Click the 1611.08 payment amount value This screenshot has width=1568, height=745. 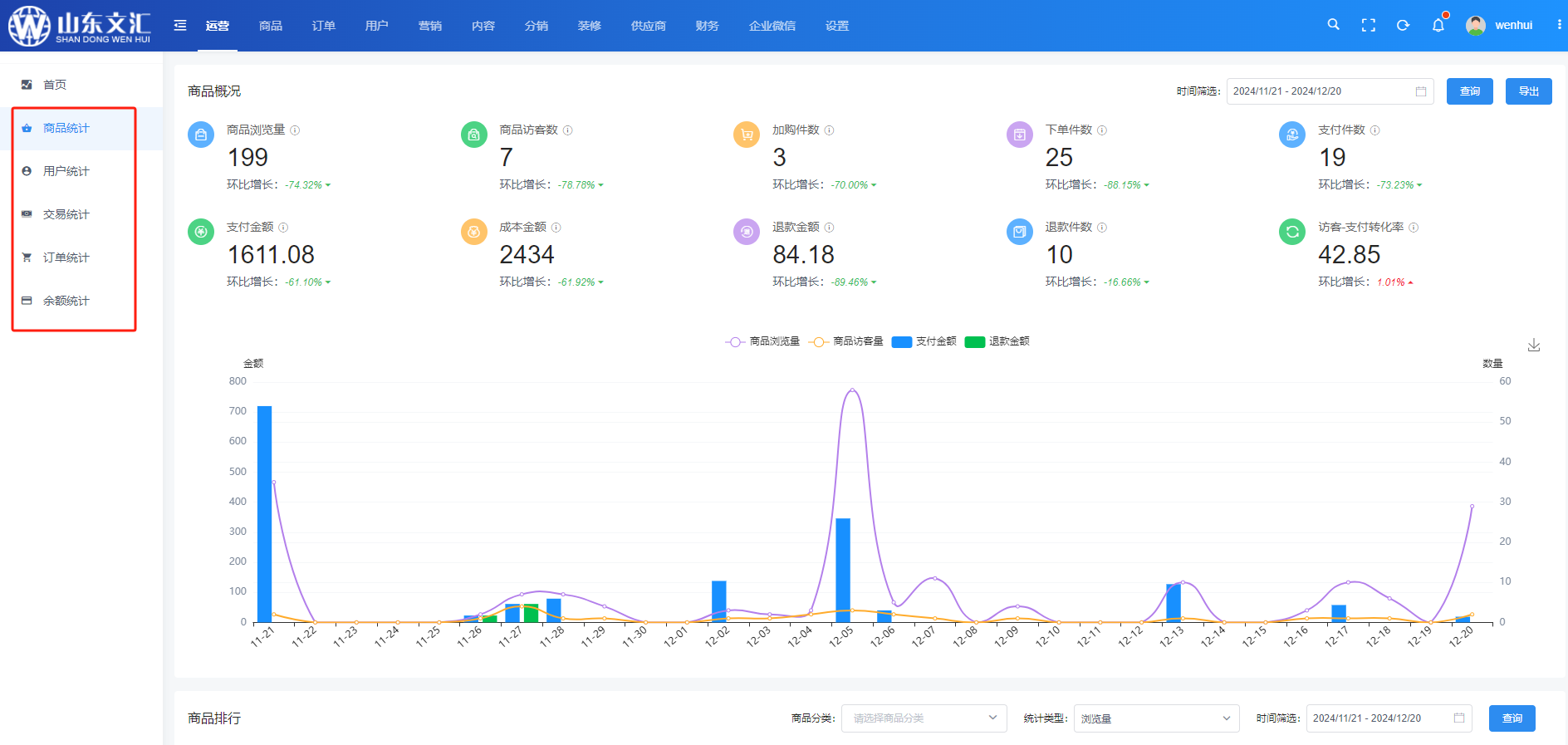[x=271, y=254]
